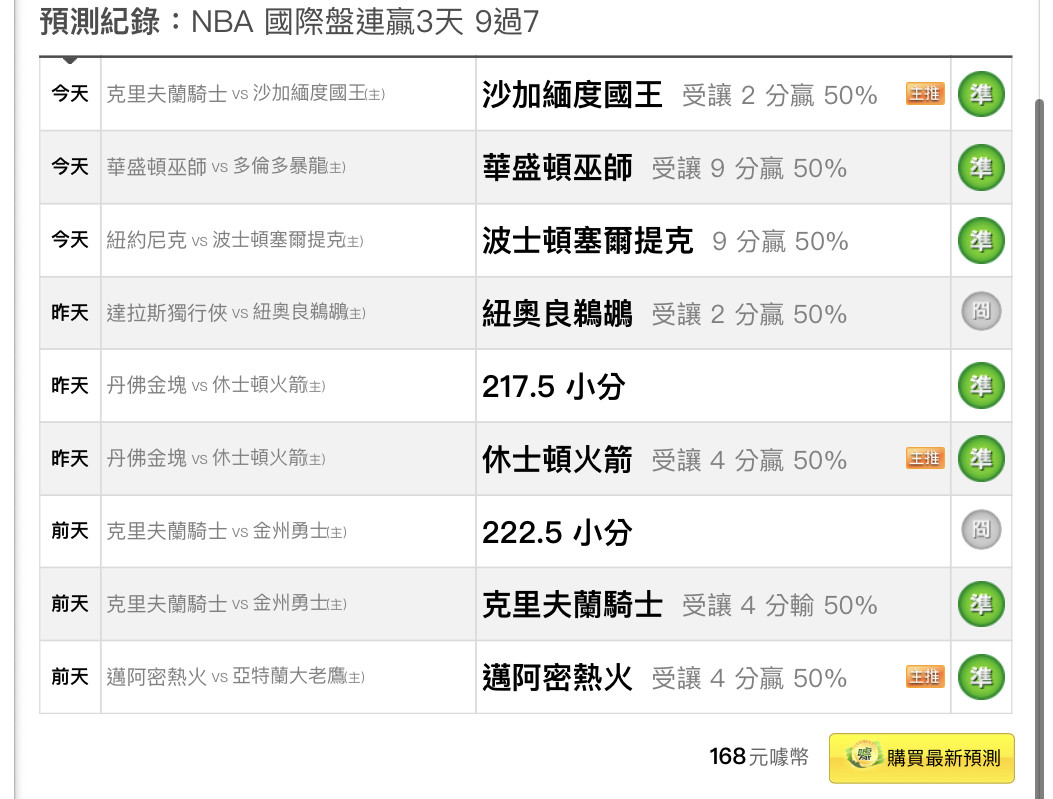
Task: Open 紐約尼克 vs 波士頓塞爾提克 matchup
Action: (235, 240)
